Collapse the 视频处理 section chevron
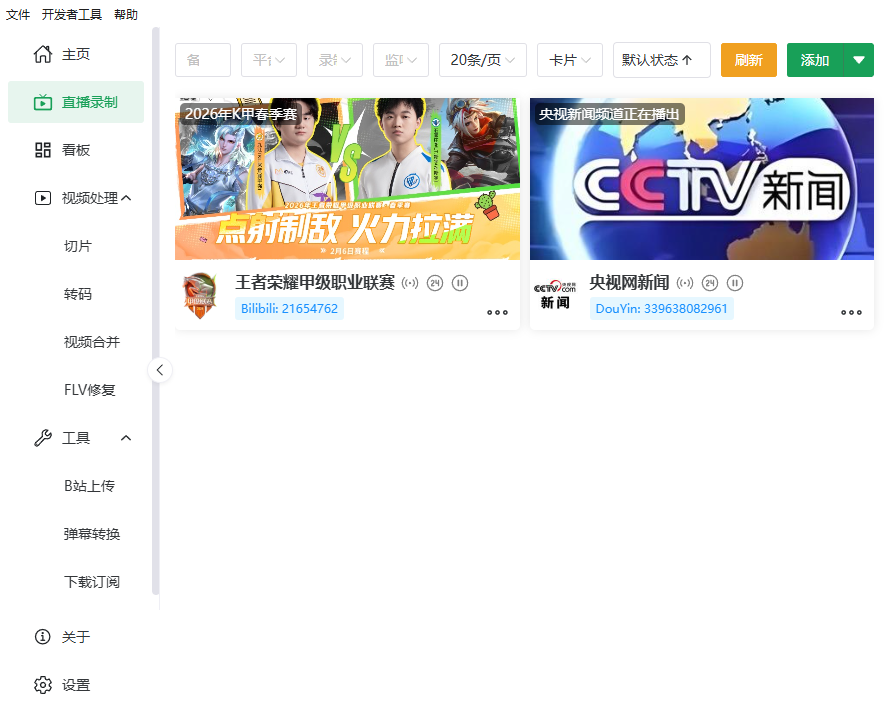Screen dimensions: 884x712 pos(126,198)
